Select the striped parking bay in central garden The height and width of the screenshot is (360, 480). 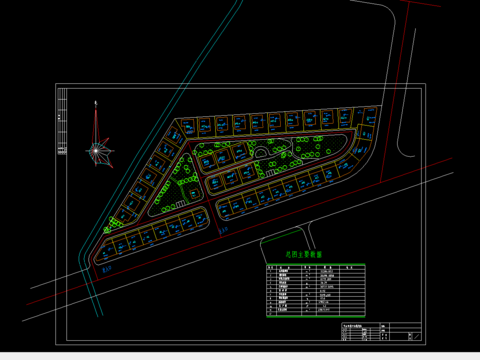(270, 173)
